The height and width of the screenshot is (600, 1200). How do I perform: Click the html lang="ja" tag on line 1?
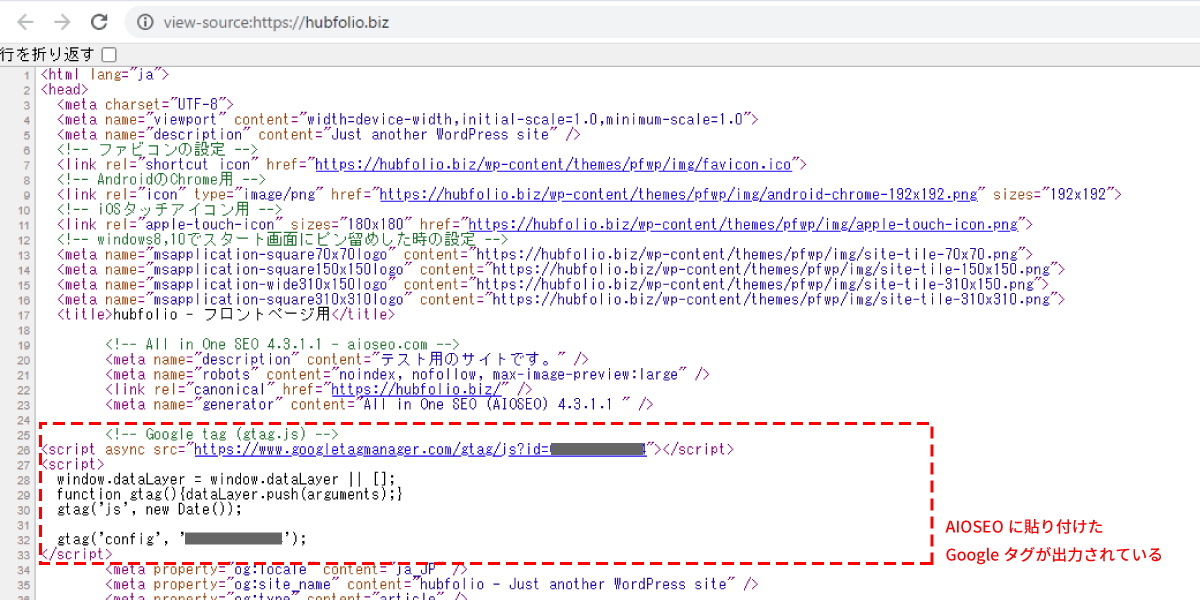pos(105,74)
